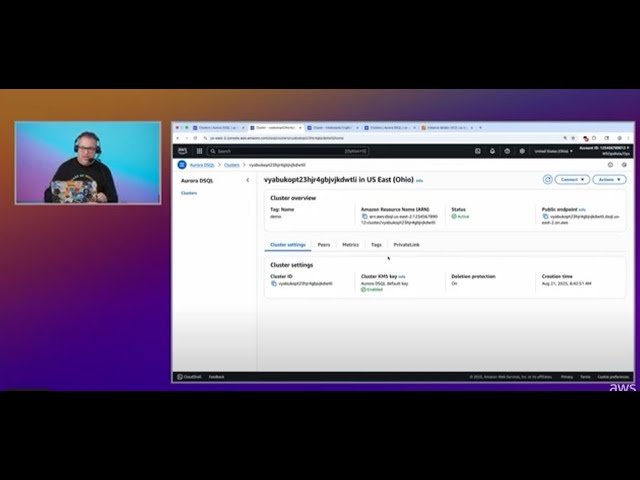
Task: Select the Active status text
Action: pyautogui.click(x=463, y=216)
